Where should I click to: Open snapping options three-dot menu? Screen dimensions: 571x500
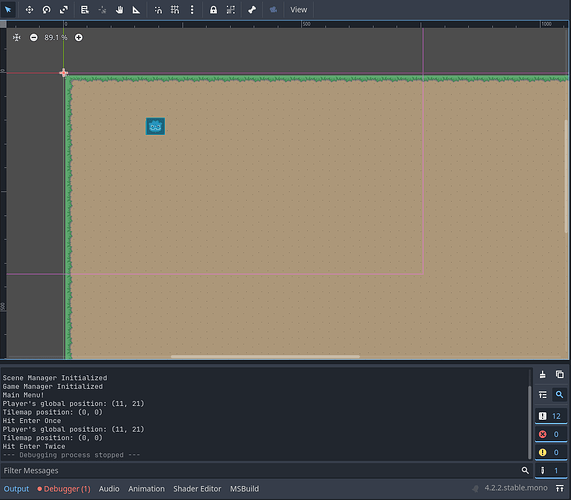[x=192, y=10]
